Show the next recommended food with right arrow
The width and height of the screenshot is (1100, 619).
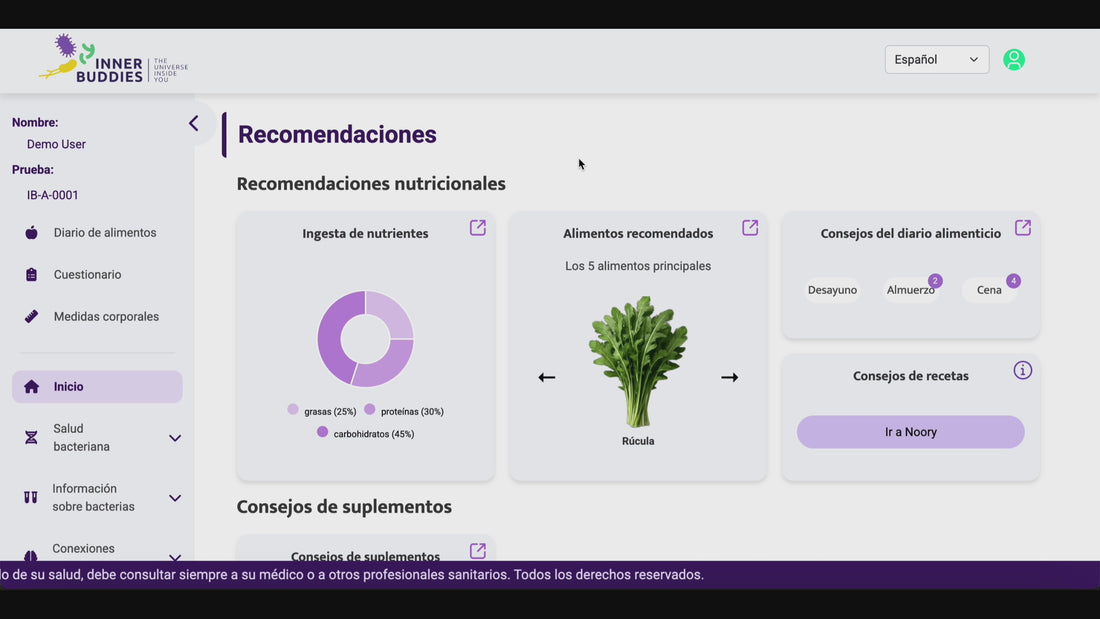click(x=730, y=377)
